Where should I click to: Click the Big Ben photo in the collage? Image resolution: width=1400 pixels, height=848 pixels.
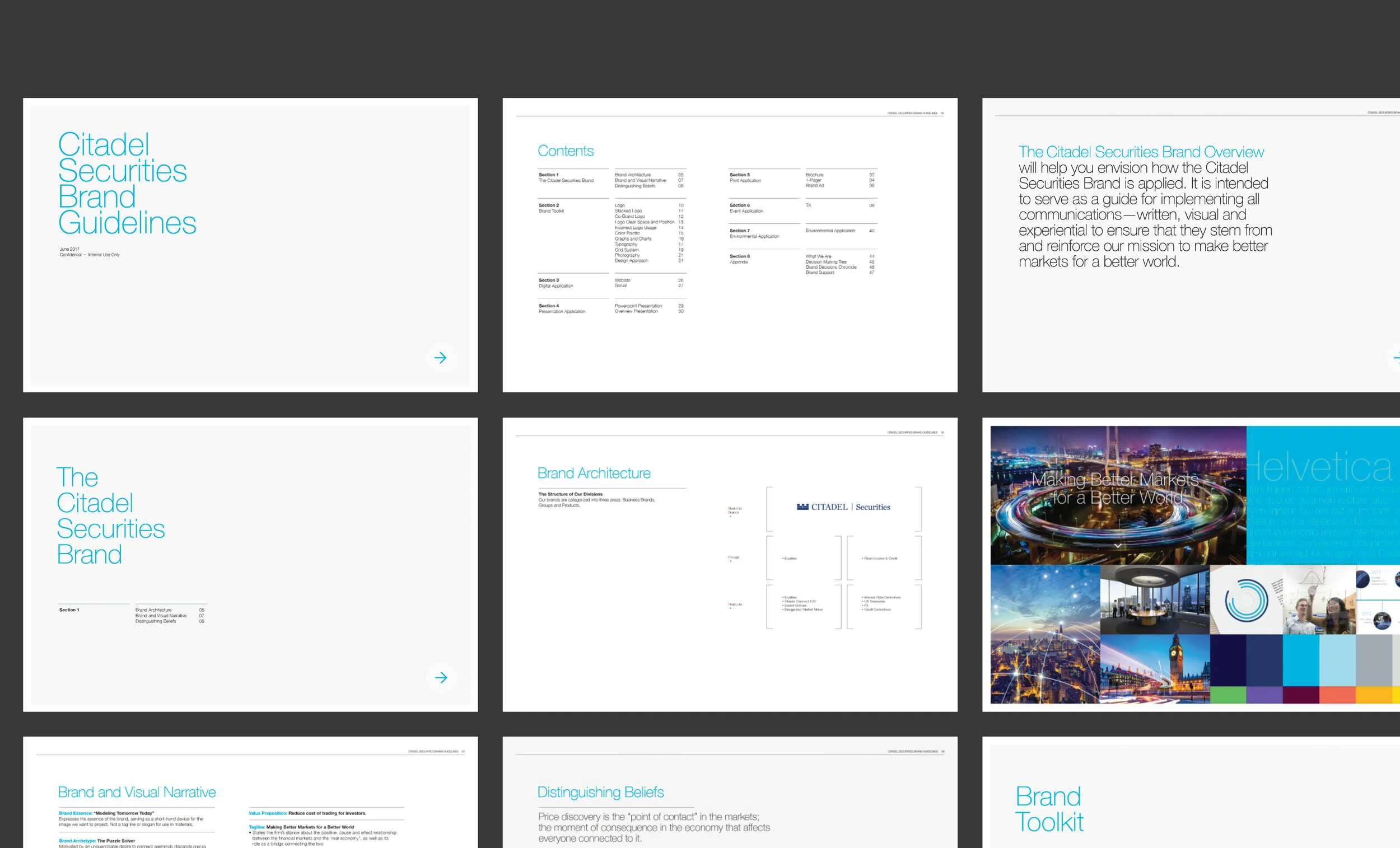click(x=1159, y=670)
